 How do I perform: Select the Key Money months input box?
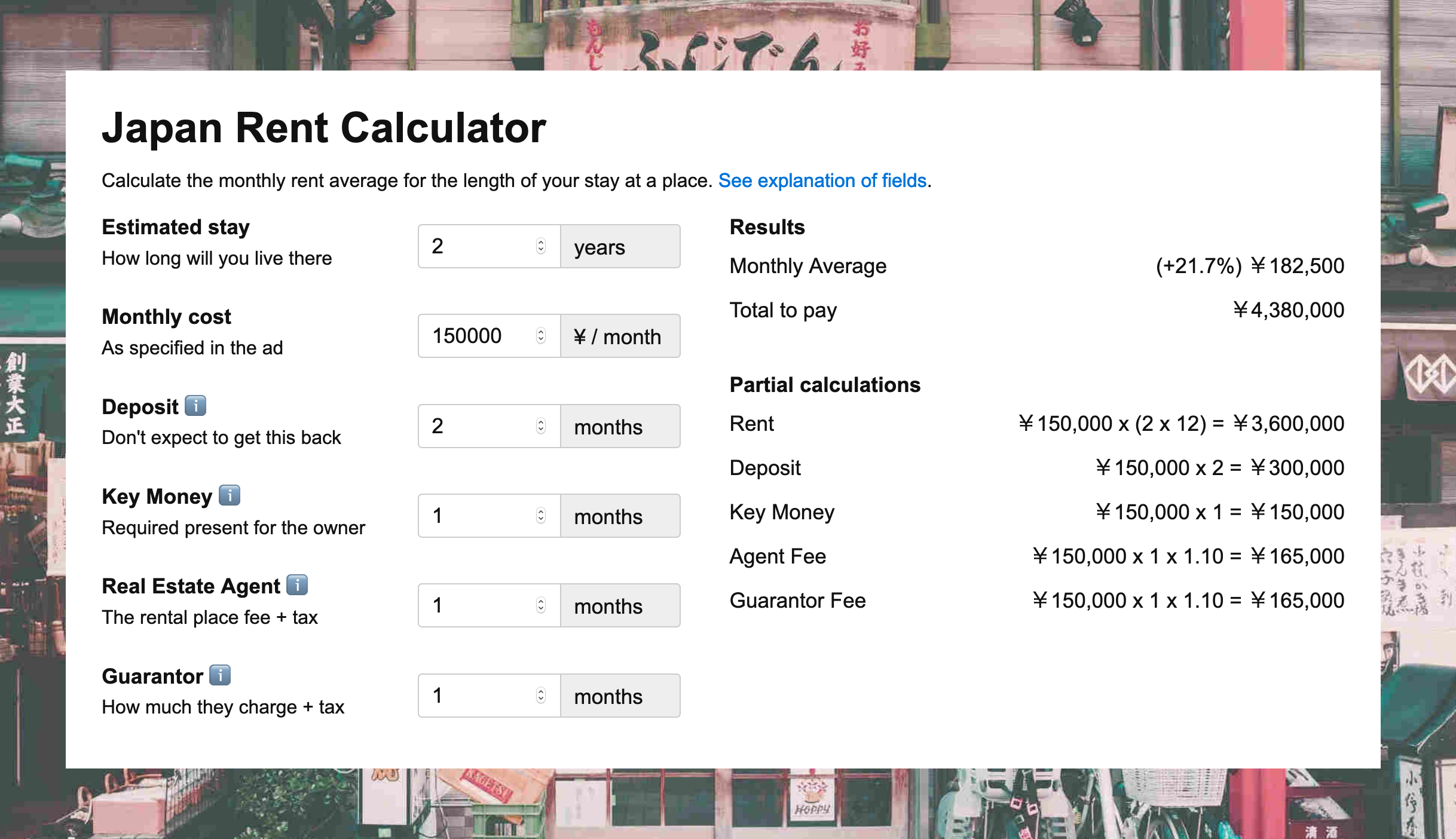[x=472, y=516]
